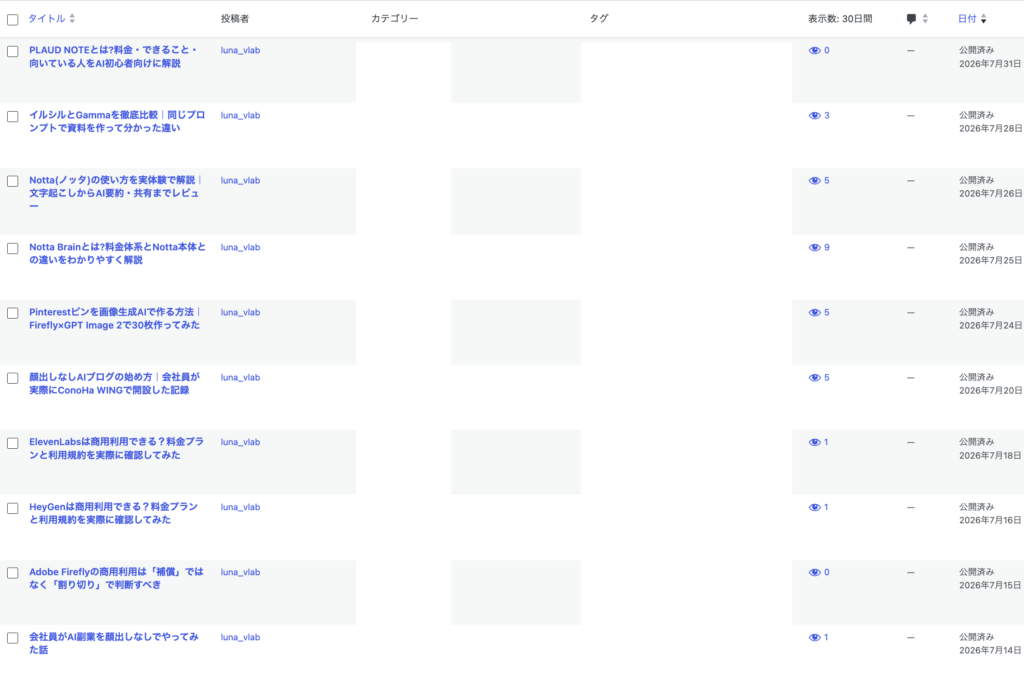Click author luna_vlab in ElevenLabs row

(x=240, y=442)
